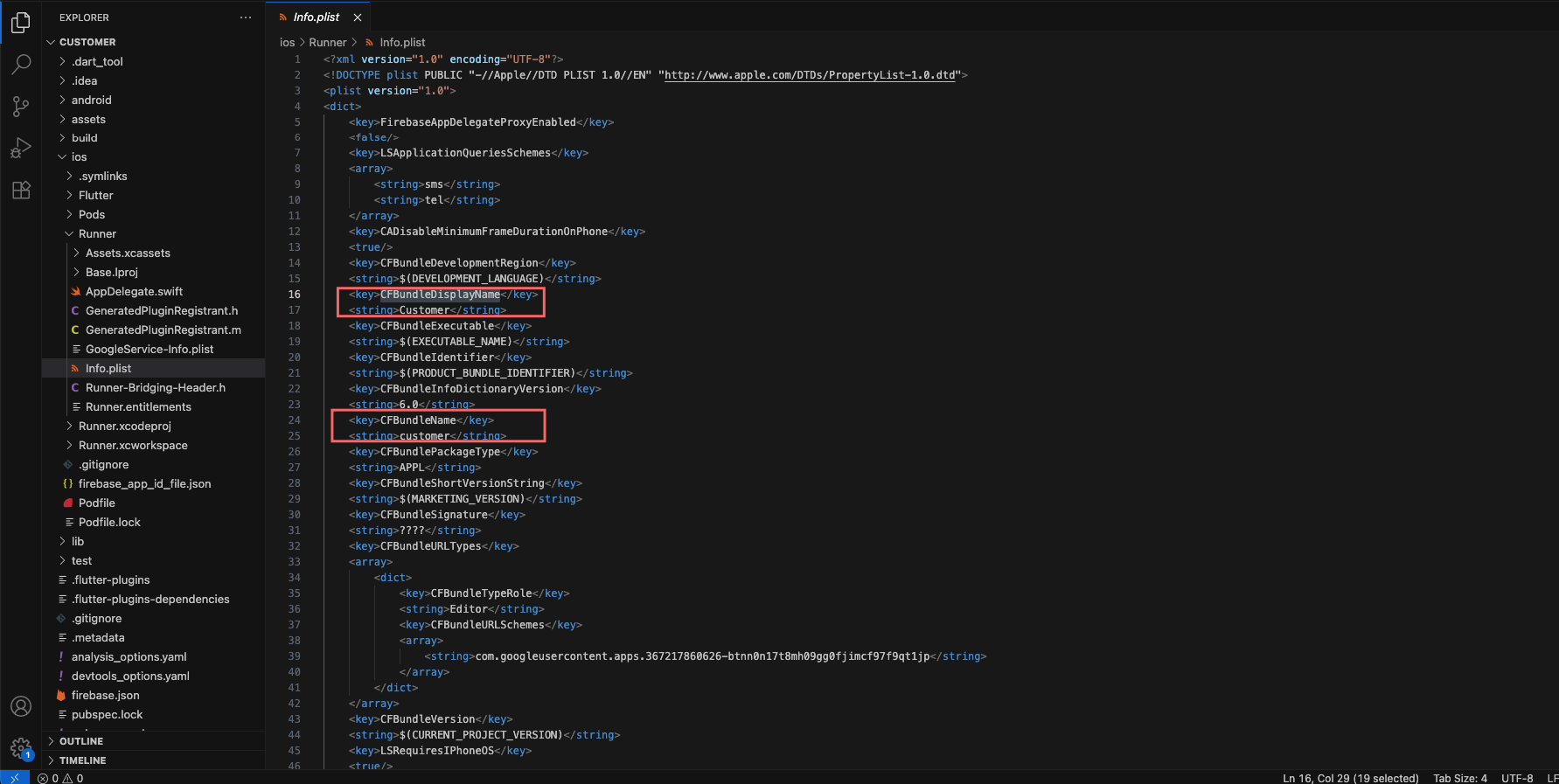1559x784 pixels.
Task: Open the Manage gear icon
Action: click(x=21, y=748)
